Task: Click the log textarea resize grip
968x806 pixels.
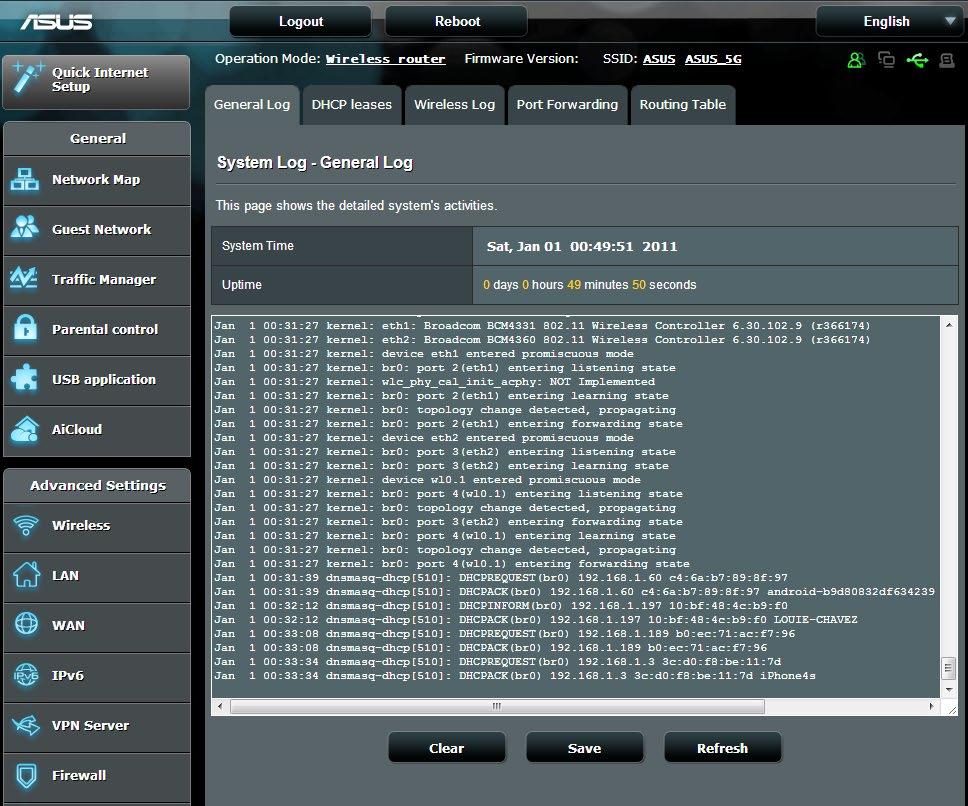Action: coord(952,710)
